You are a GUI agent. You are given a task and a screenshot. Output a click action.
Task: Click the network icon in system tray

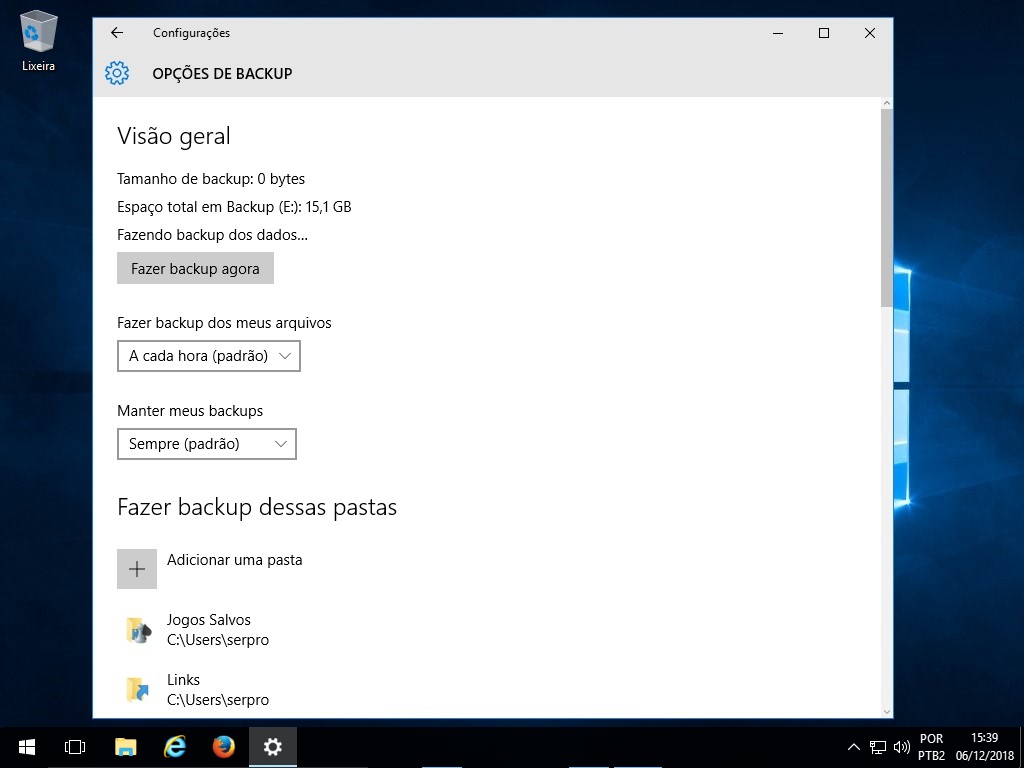878,747
